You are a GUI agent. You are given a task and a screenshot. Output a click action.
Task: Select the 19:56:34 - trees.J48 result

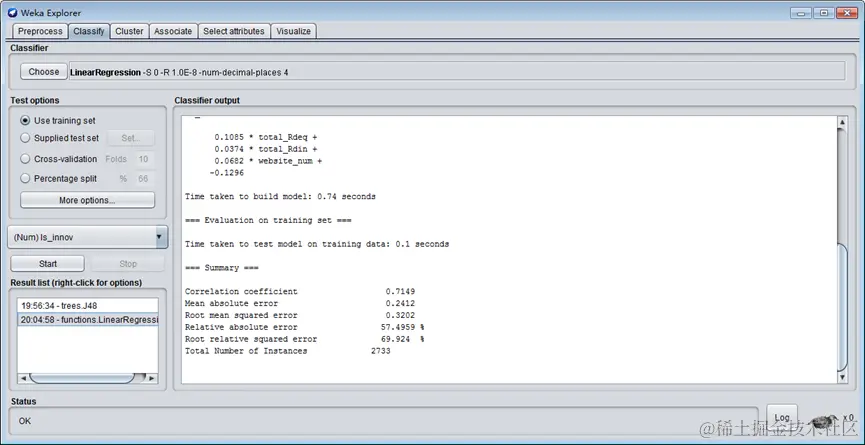coord(88,305)
